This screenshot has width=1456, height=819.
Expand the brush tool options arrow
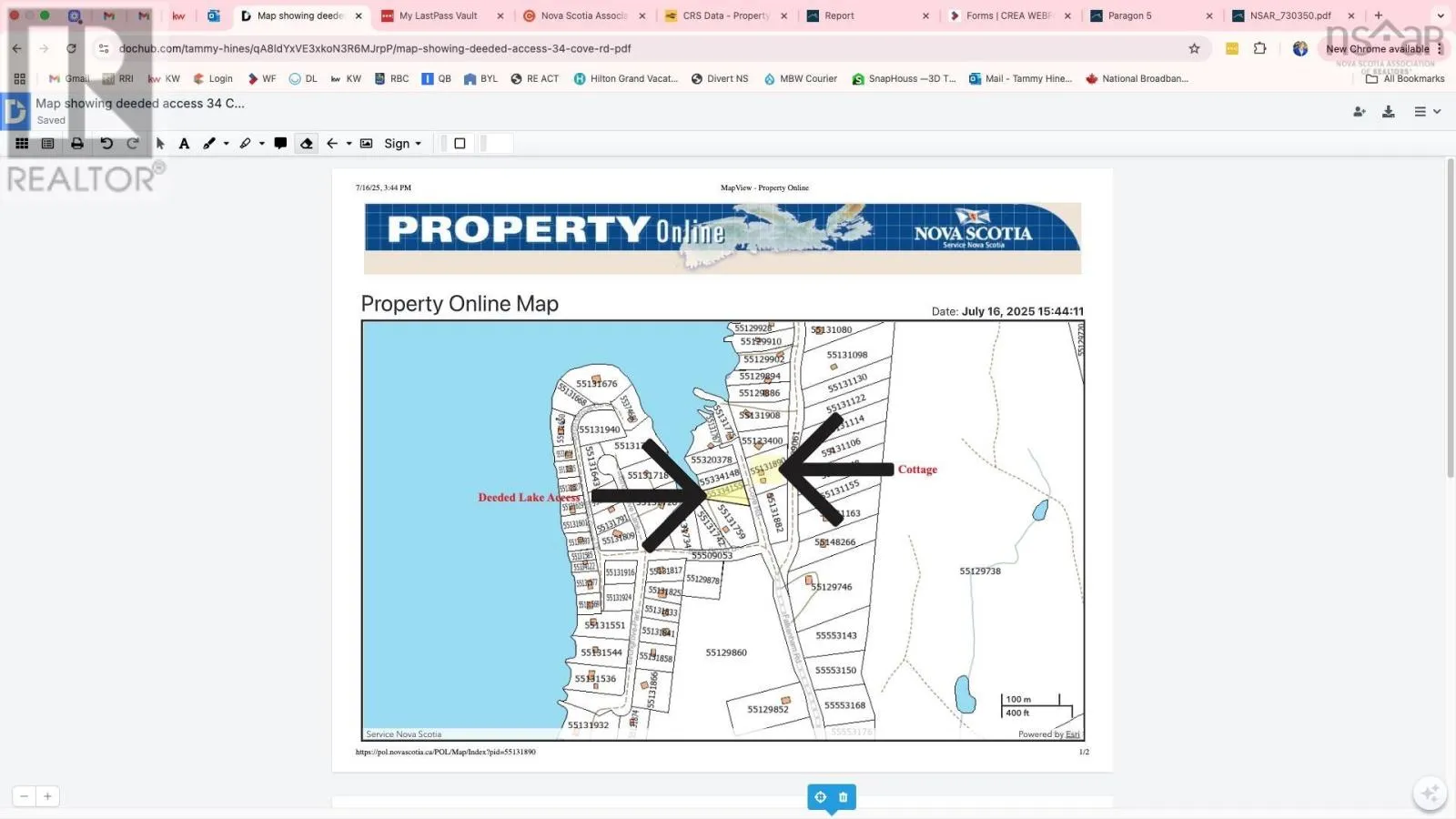pos(227,144)
